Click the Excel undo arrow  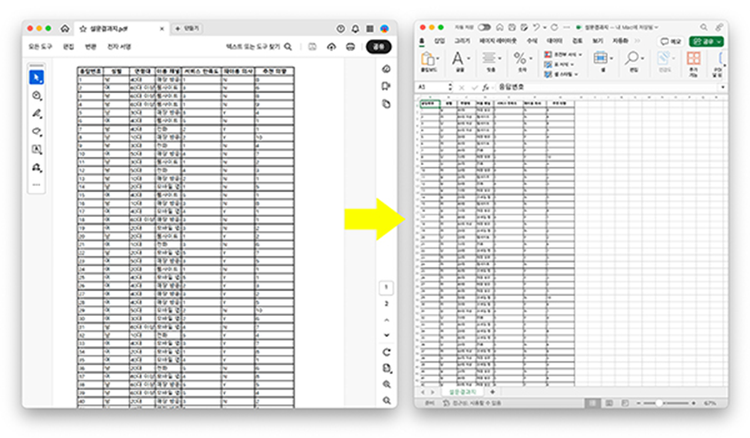point(536,27)
